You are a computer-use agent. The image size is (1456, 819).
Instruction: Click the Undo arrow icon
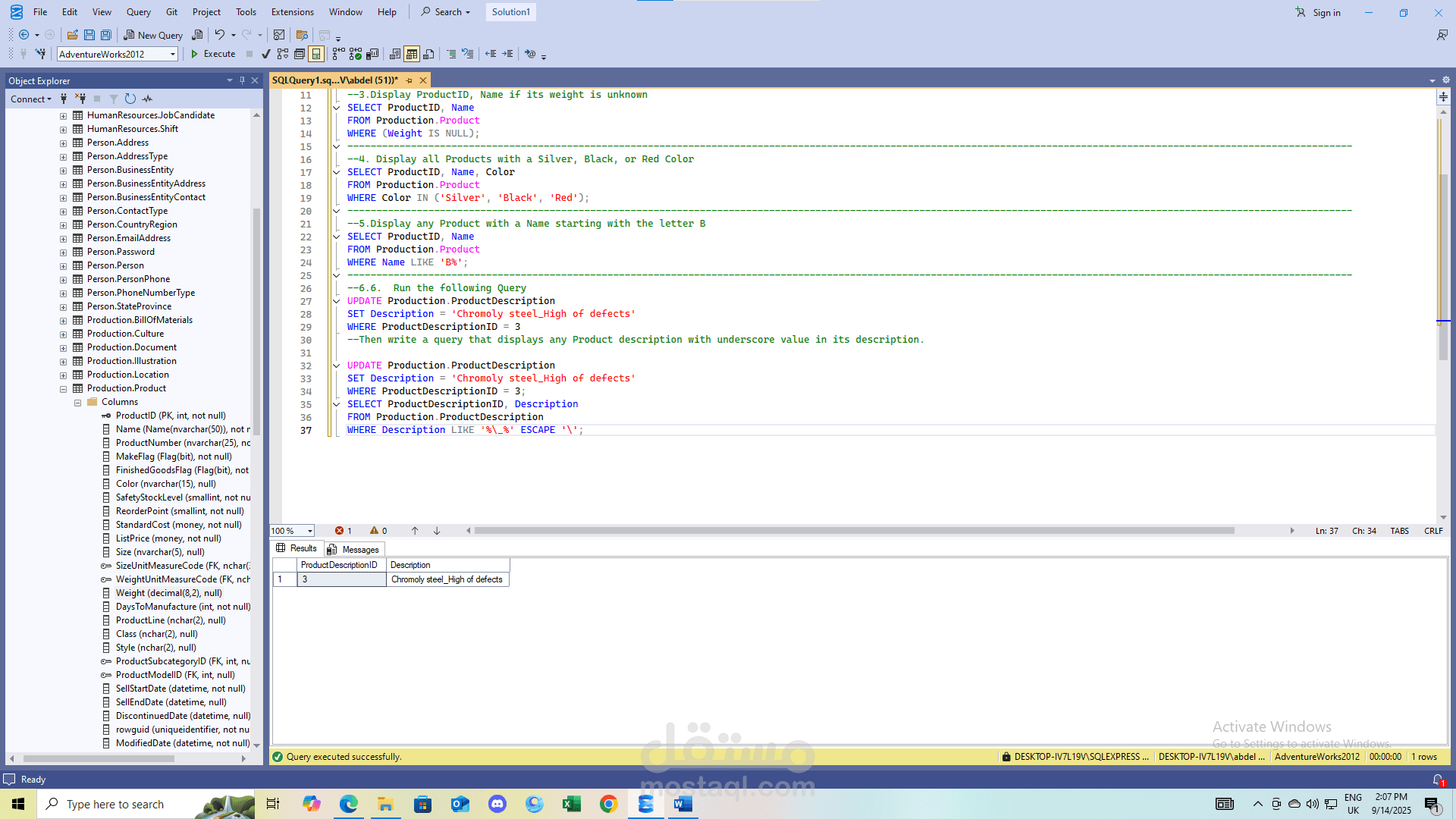tap(219, 35)
